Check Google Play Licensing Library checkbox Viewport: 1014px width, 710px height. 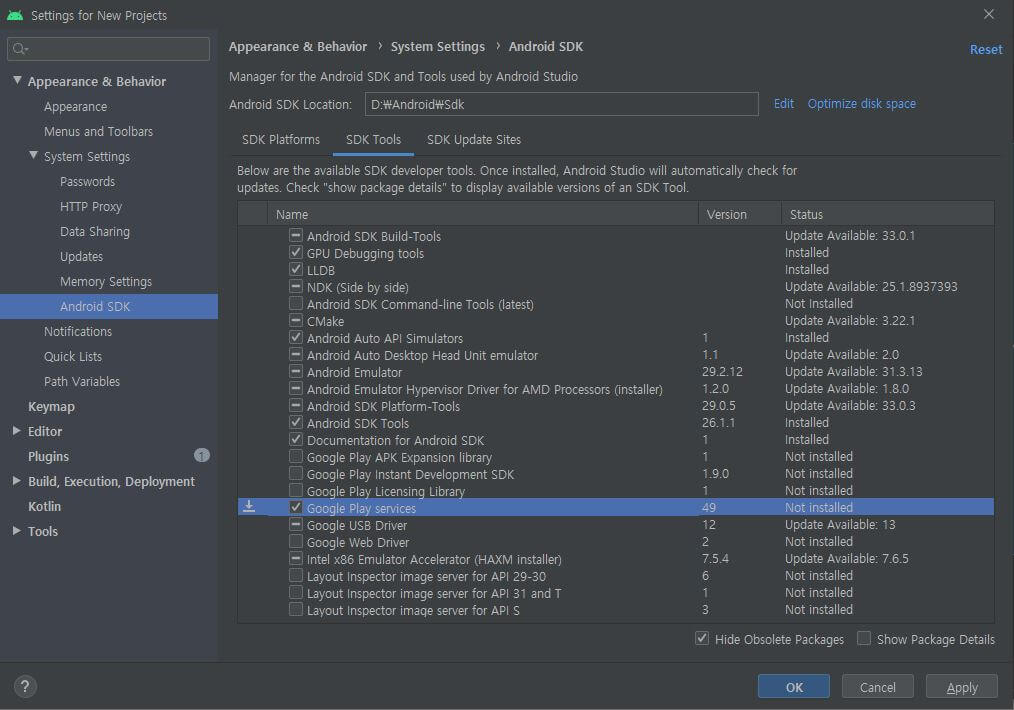pos(296,490)
